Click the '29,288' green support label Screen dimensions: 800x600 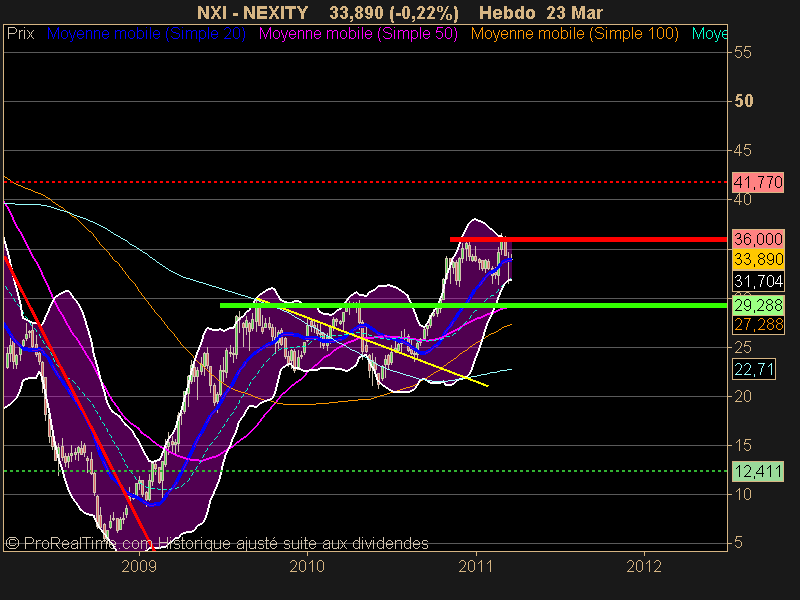(x=758, y=305)
